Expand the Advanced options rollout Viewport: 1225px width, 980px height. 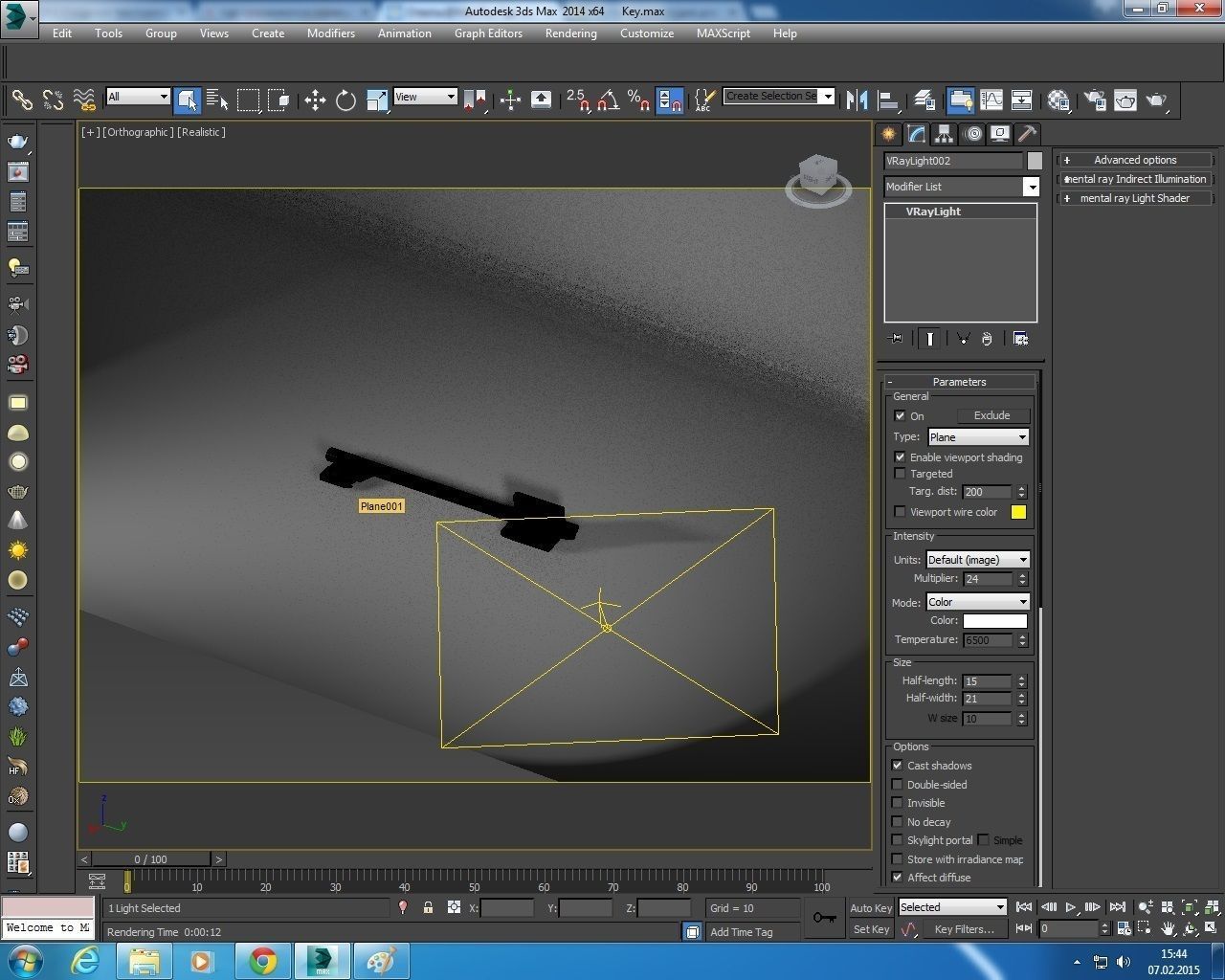pyautogui.click(x=1135, y=160)
